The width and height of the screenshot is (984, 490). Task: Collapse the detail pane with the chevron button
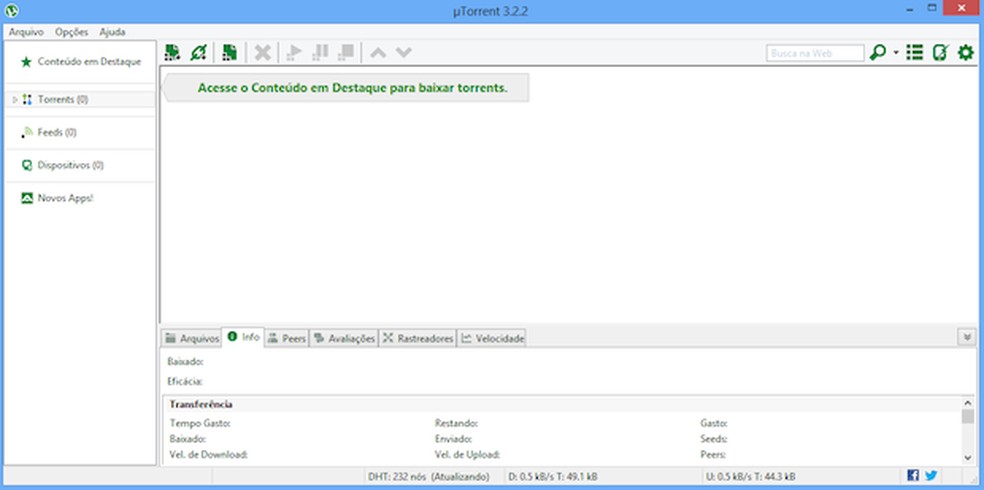(x=966, y=338)
